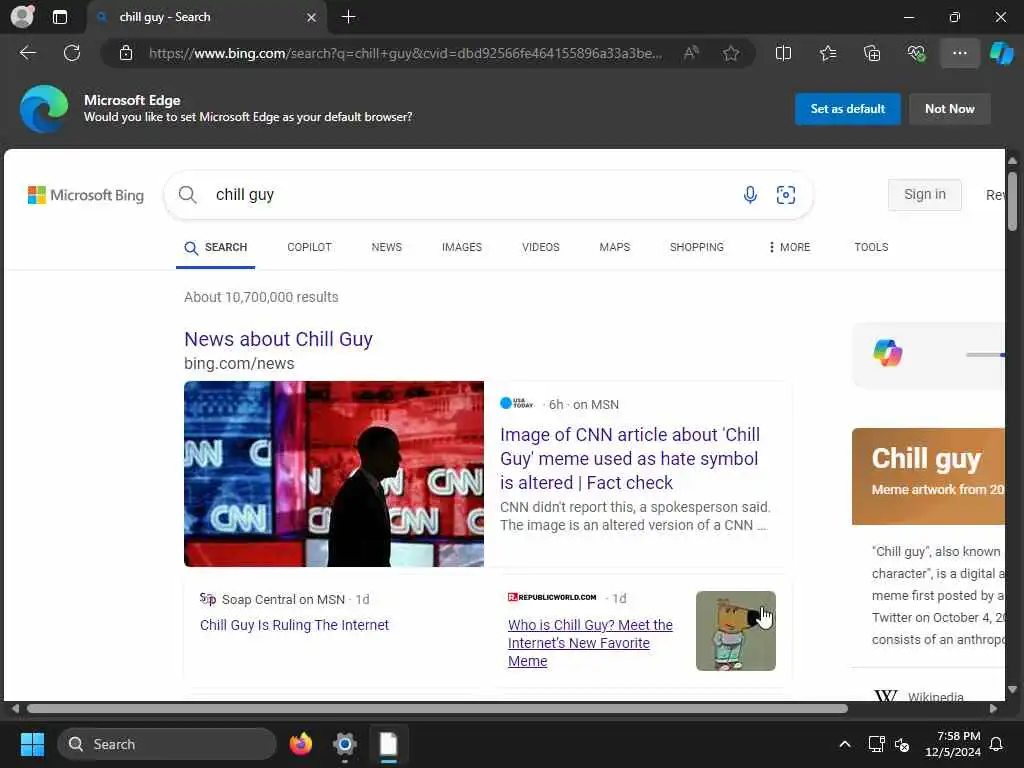This screenshot has width=1024, height=768.
Task: Open Settings gear app in taskbar
Action: pyautogui.click(x=345, y=744)
